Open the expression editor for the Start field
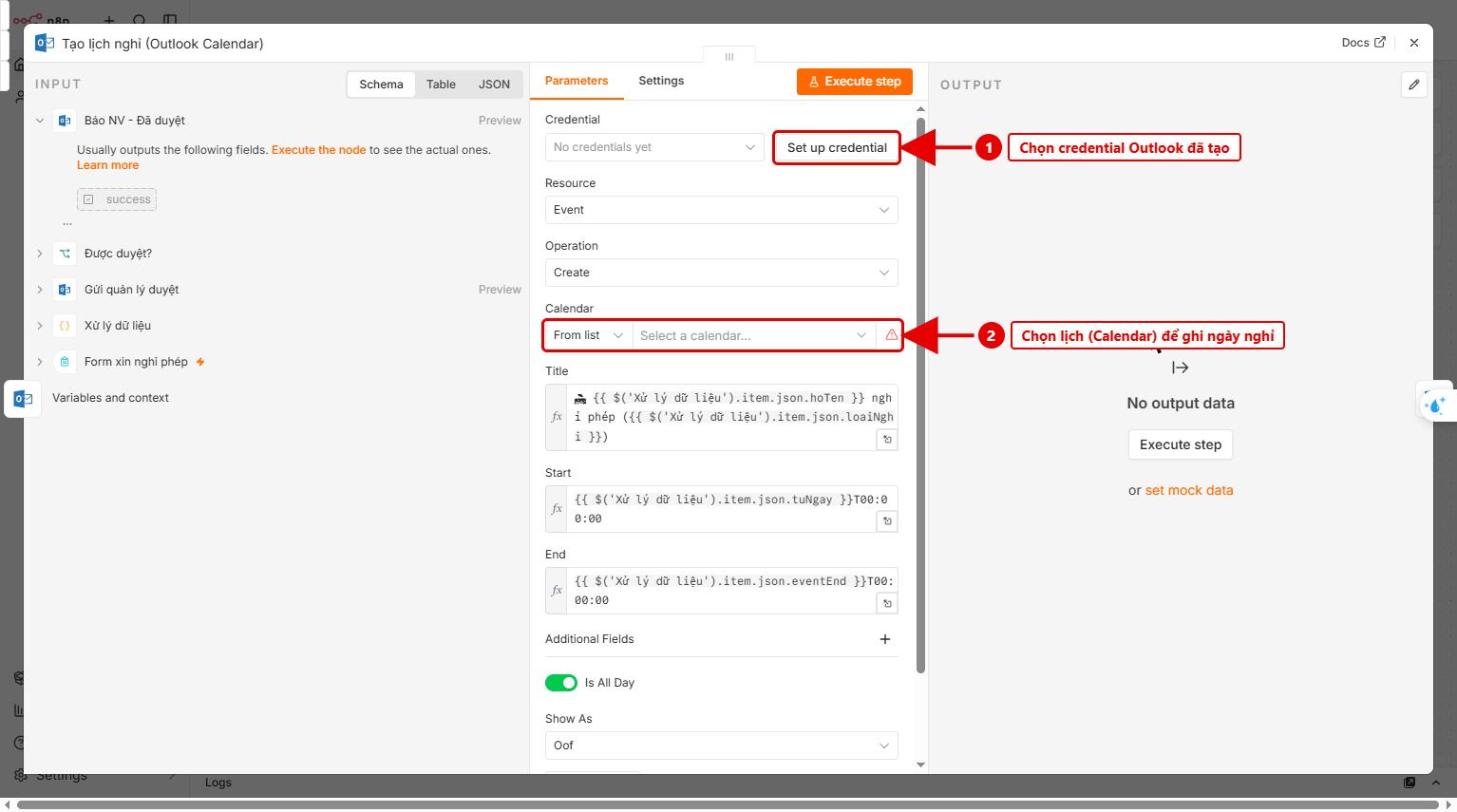1457x812 pixels. coord(885,521)
